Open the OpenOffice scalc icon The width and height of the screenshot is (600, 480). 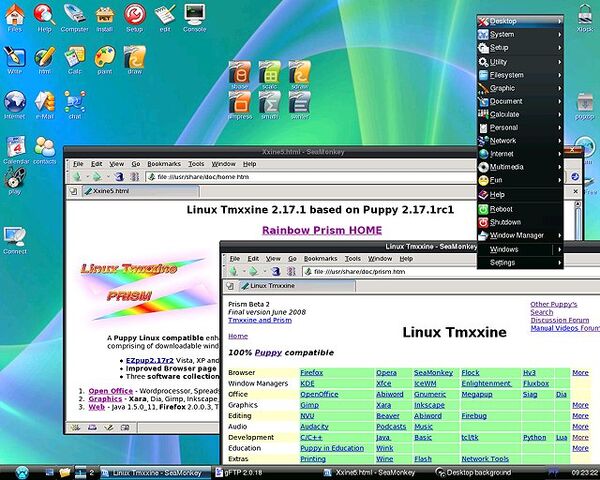click(270, 72)
